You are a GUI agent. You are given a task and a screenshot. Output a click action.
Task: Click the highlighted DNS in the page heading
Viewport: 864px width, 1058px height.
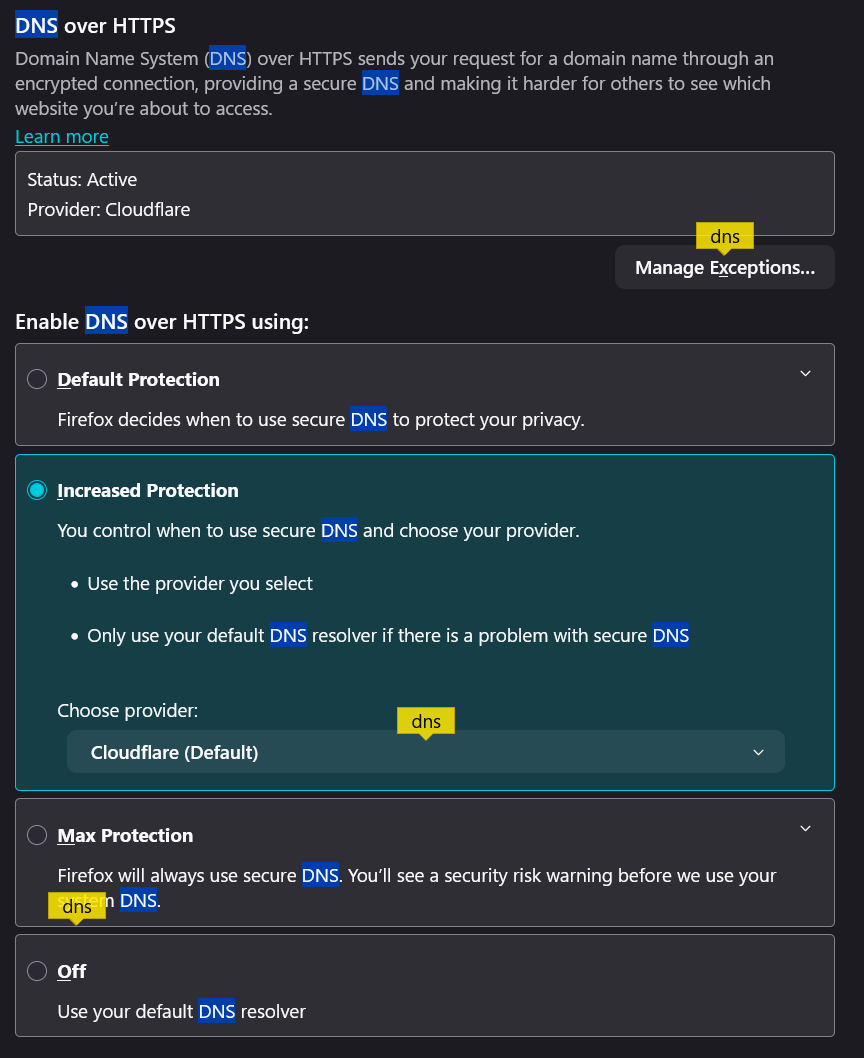click(36, 25)
